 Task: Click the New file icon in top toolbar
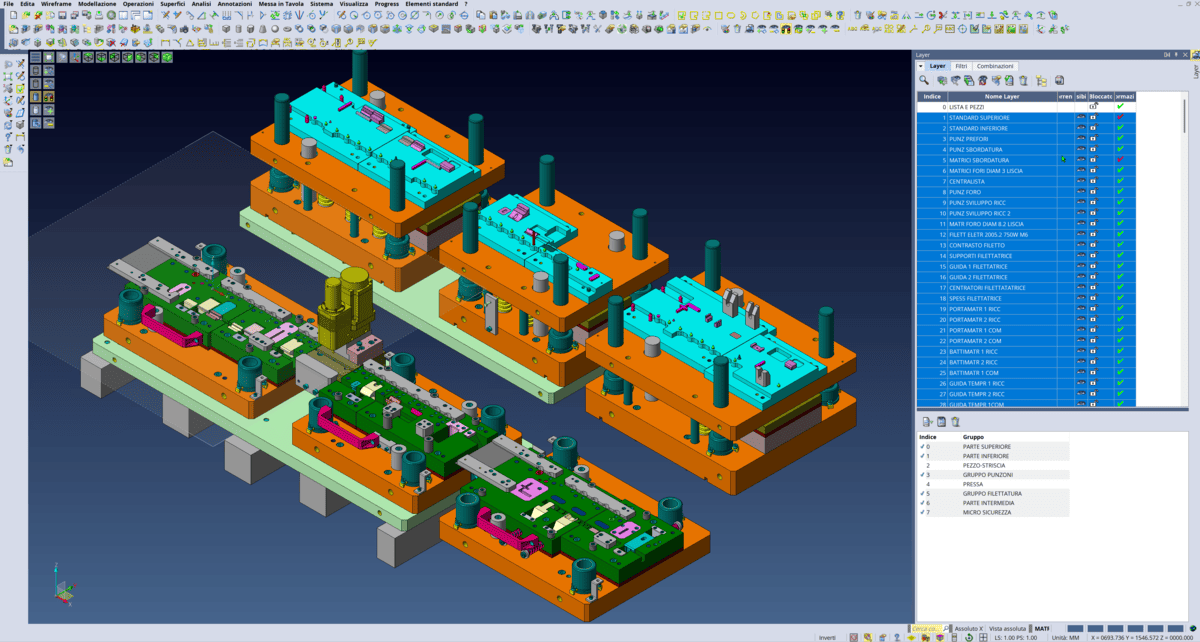click(x=13, y=16)
